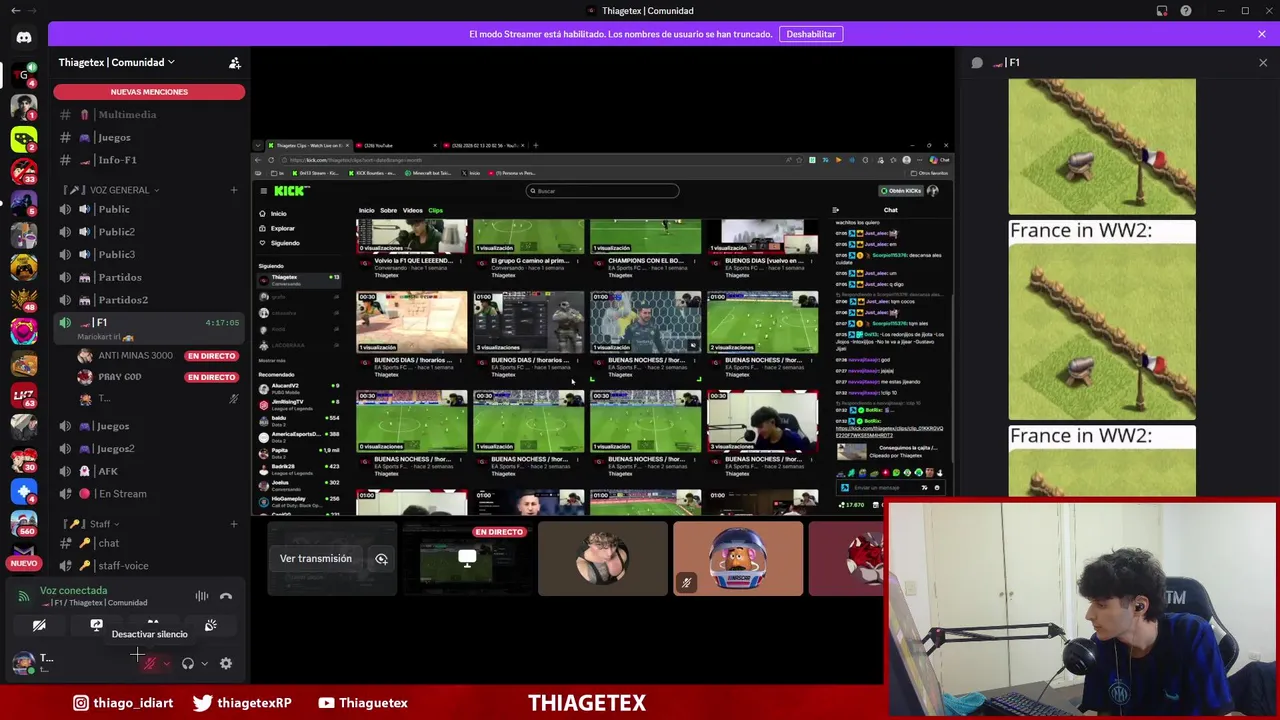Image resolution: width=1280 pixels, height=720 pixels.
Task: Open audio output options arrow
Action: (204, 663)
